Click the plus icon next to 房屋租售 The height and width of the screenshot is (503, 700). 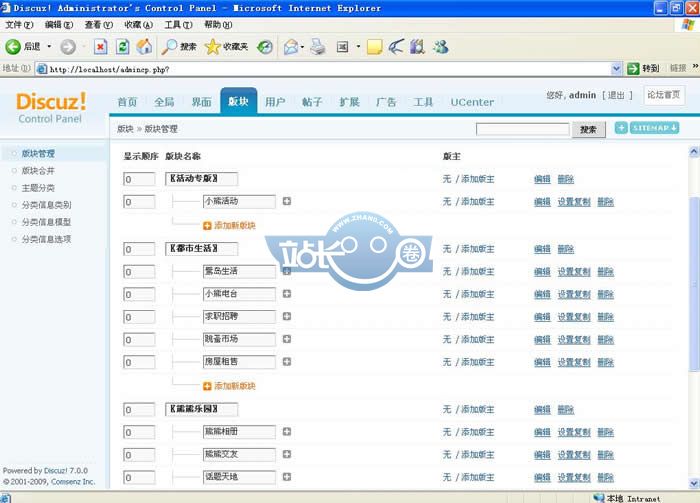point(287,362)
